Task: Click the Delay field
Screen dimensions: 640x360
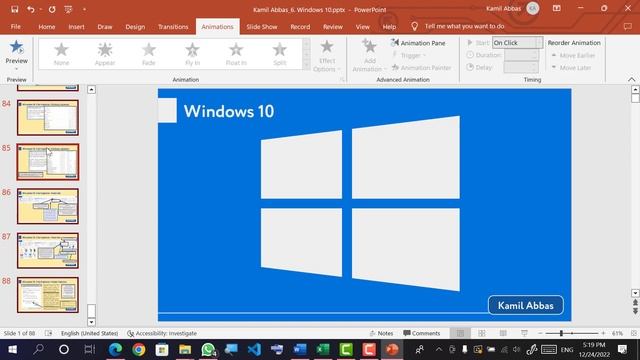Action: coord(522,67)
